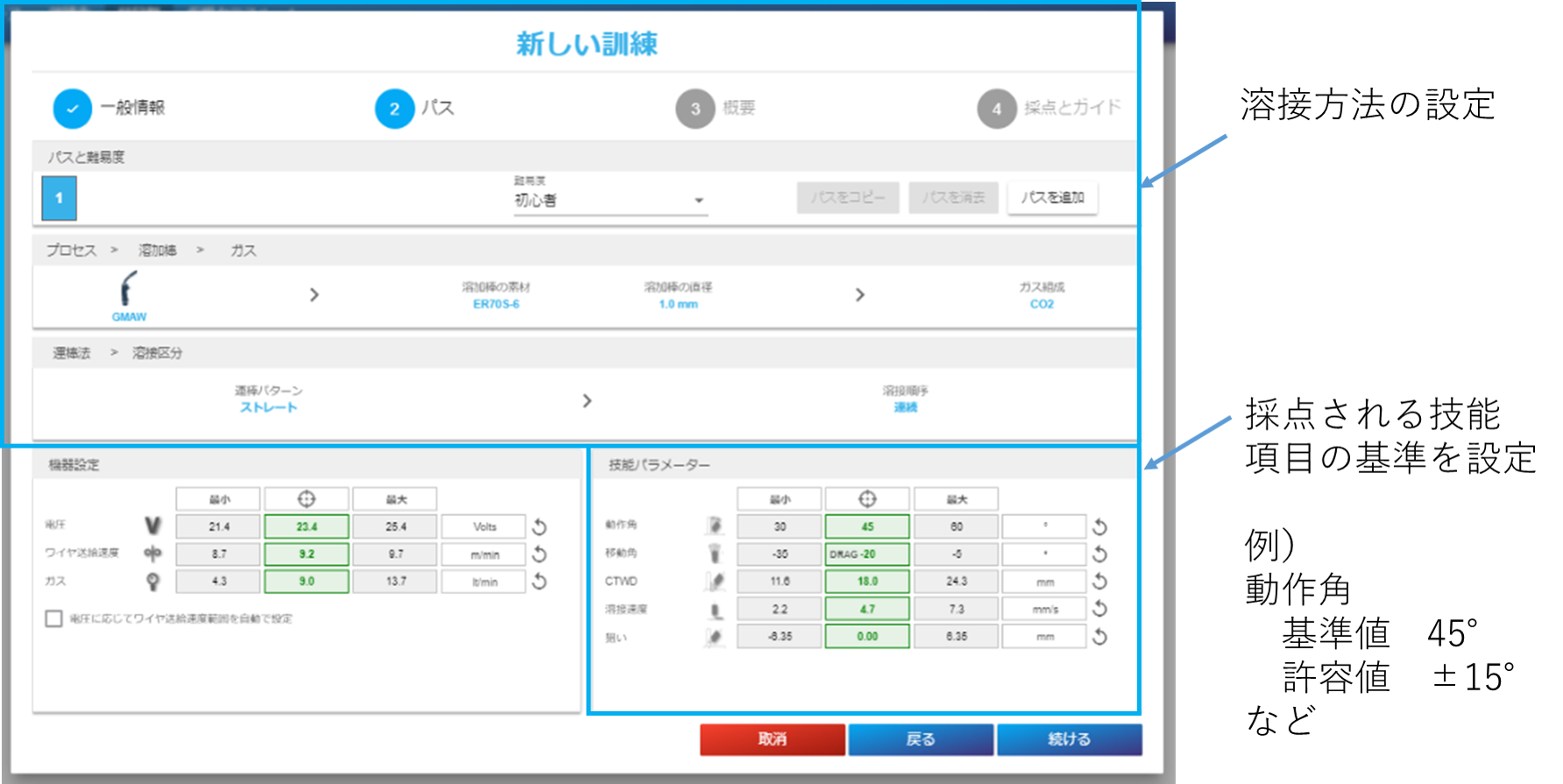Reset the voltage (電圧) row values
The height and width of the screenshot is (784, 1563).
pos(540,526)
